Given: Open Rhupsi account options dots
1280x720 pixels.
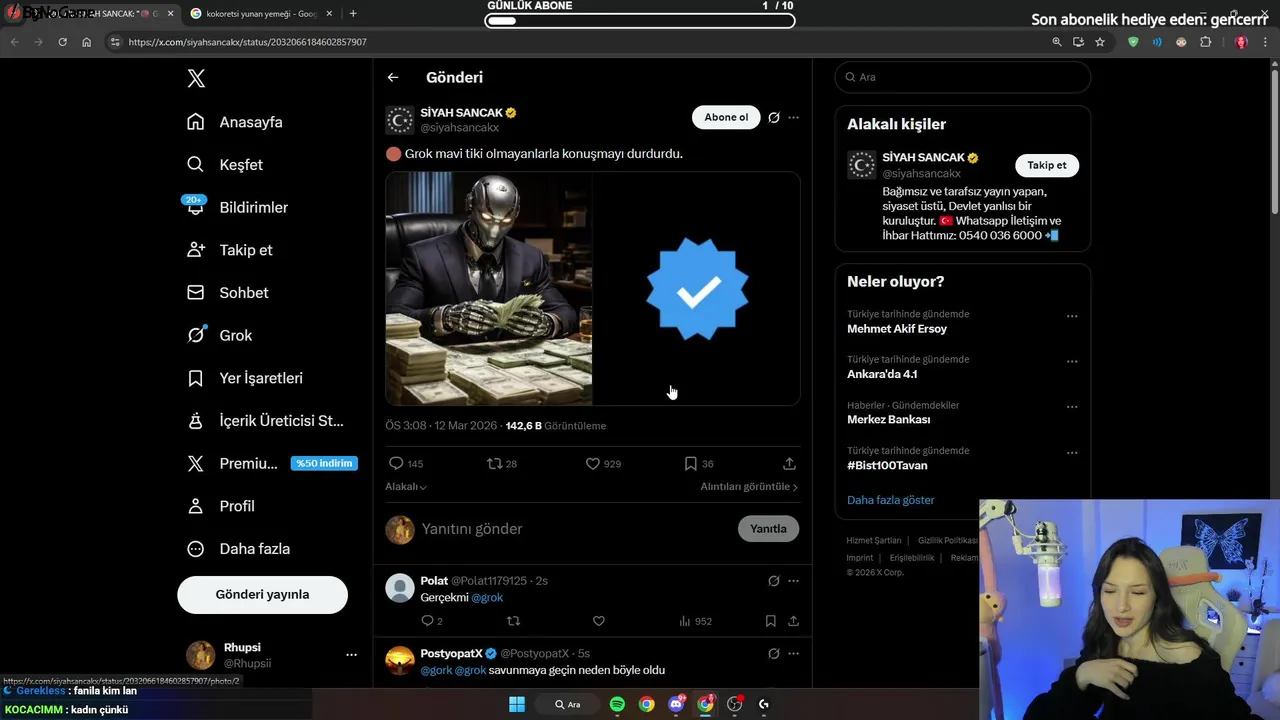Looking at the screenshot, I should click(x=351, y=655).
